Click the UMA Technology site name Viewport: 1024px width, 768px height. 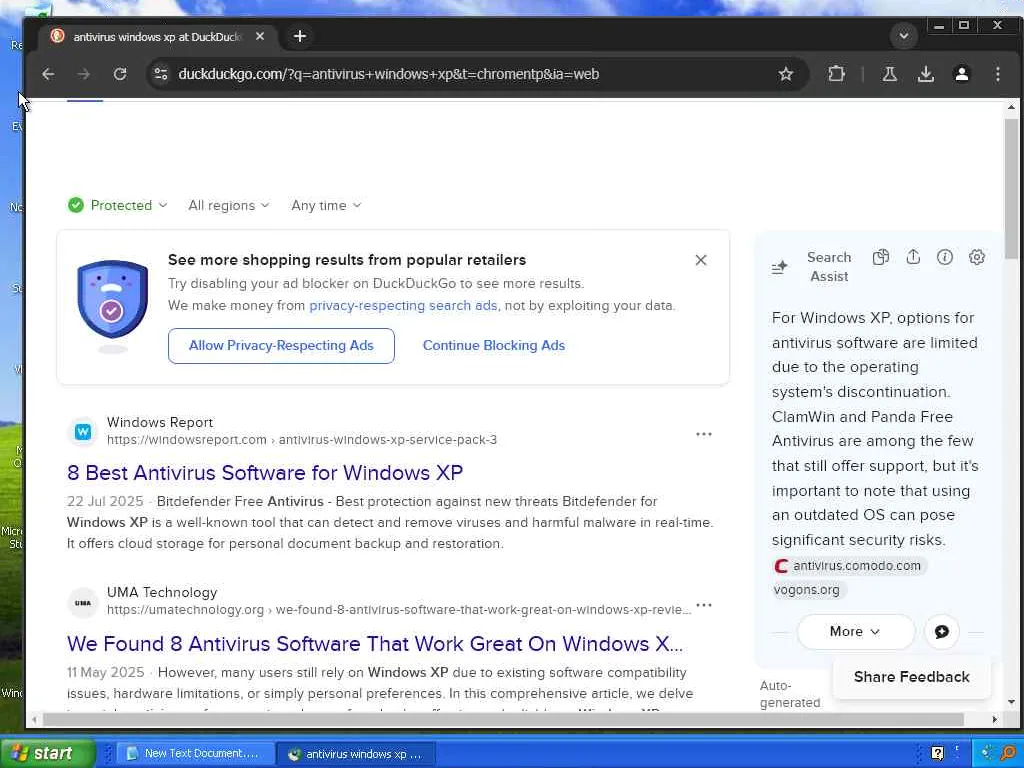point(162,592)
